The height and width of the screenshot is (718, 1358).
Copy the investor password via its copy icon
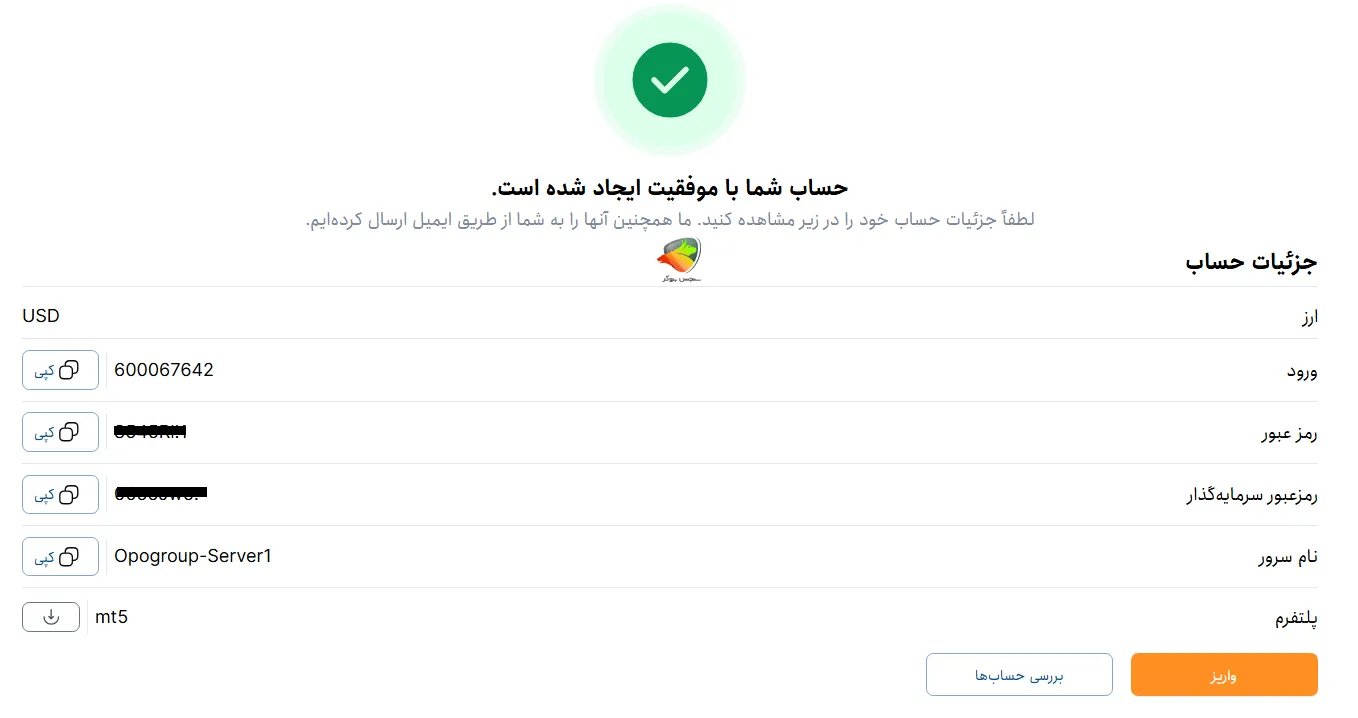70,494
